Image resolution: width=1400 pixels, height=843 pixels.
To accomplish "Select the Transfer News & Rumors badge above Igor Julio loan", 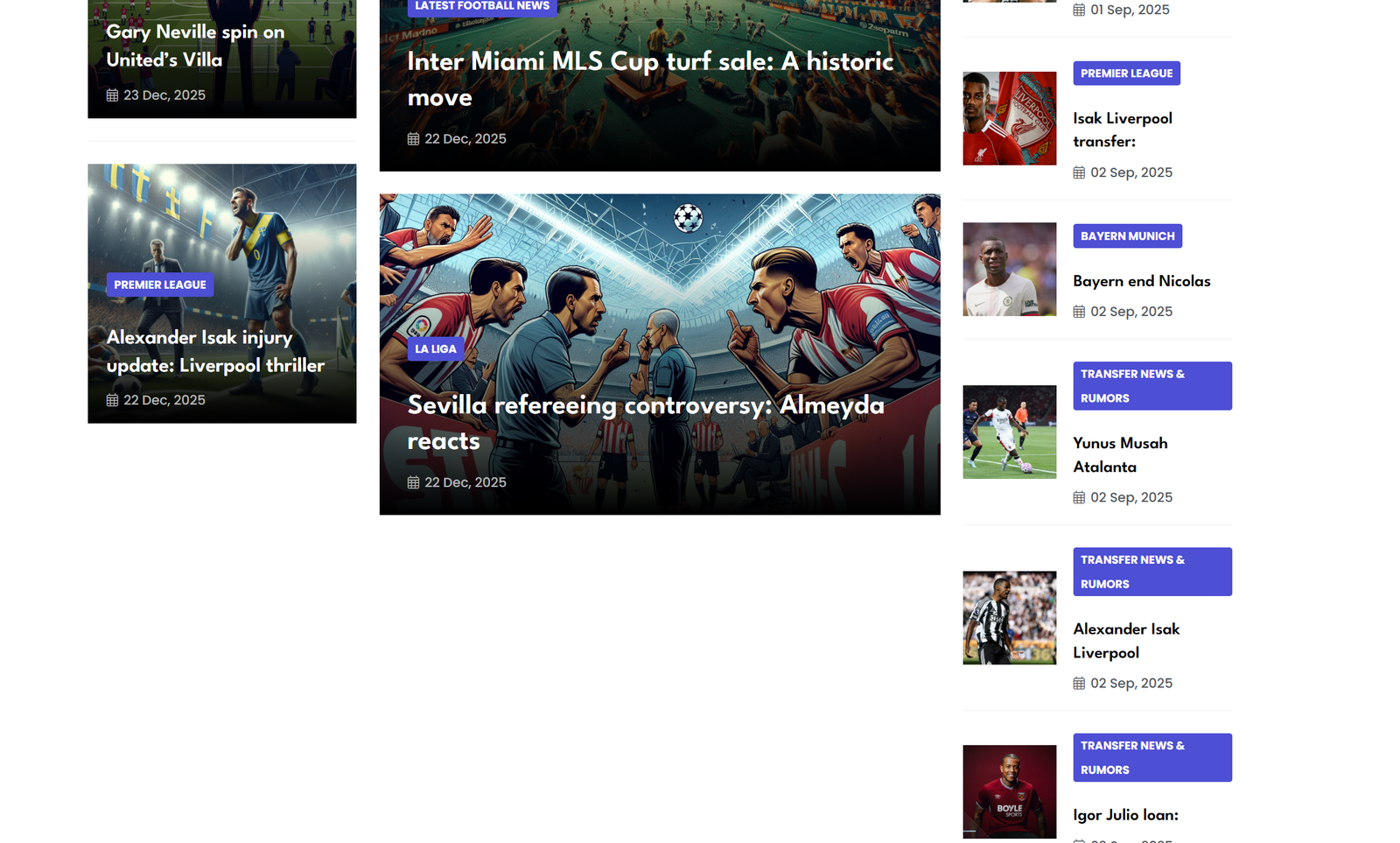I will point(1152,758).
